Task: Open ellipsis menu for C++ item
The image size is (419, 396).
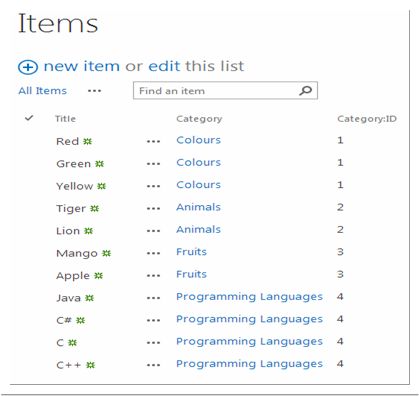Action: click(x=153, y=365)
